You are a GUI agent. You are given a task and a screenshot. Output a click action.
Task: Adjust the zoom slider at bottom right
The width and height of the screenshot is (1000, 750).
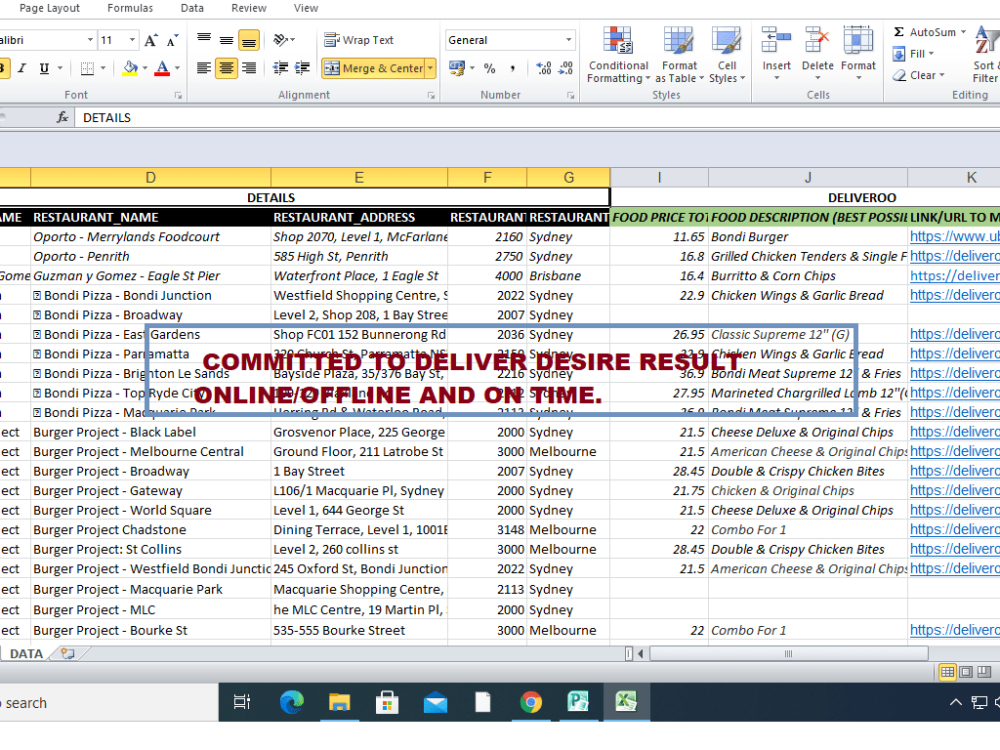[997, 672]
